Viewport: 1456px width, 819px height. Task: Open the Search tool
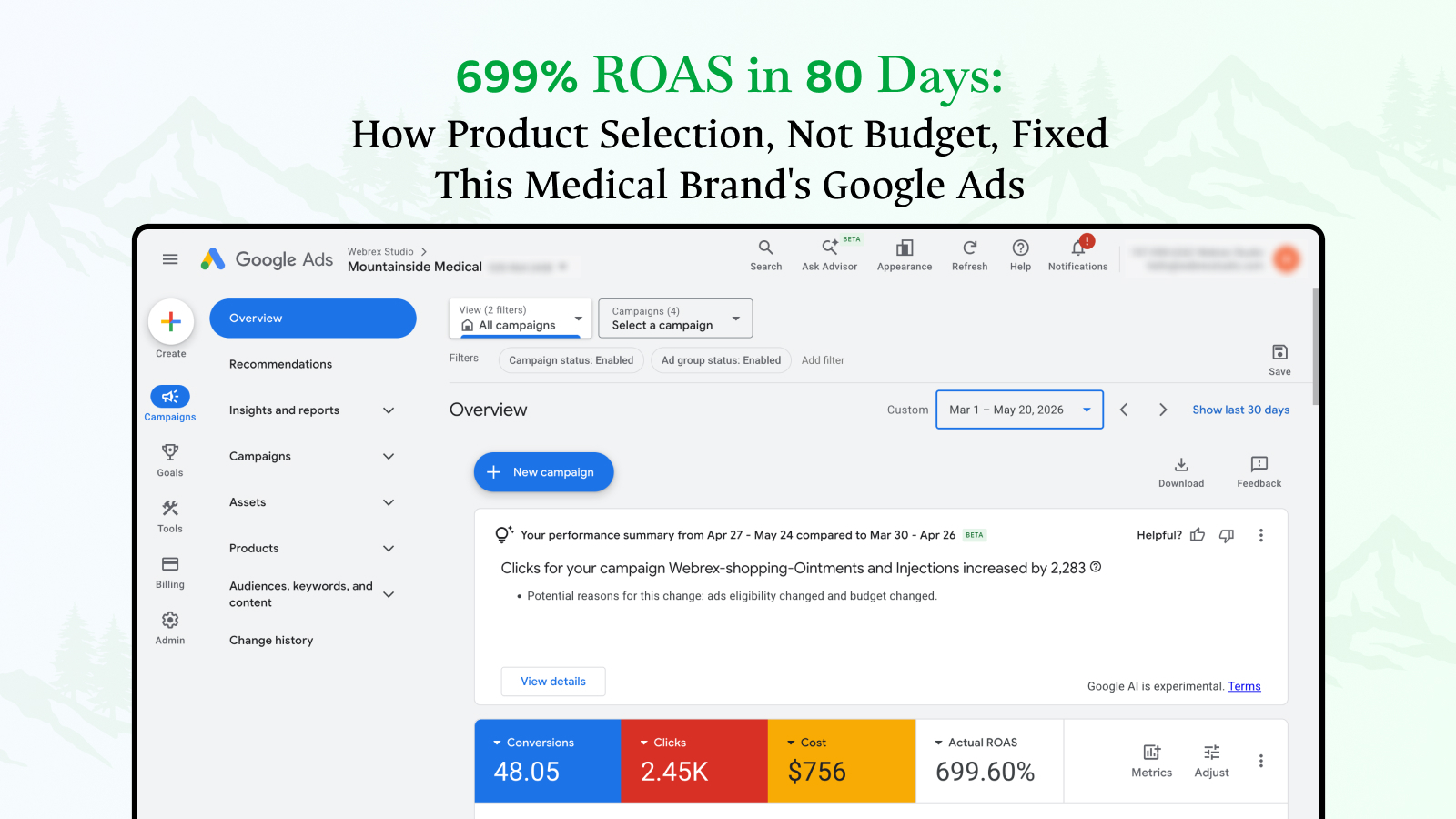(766, 256)
